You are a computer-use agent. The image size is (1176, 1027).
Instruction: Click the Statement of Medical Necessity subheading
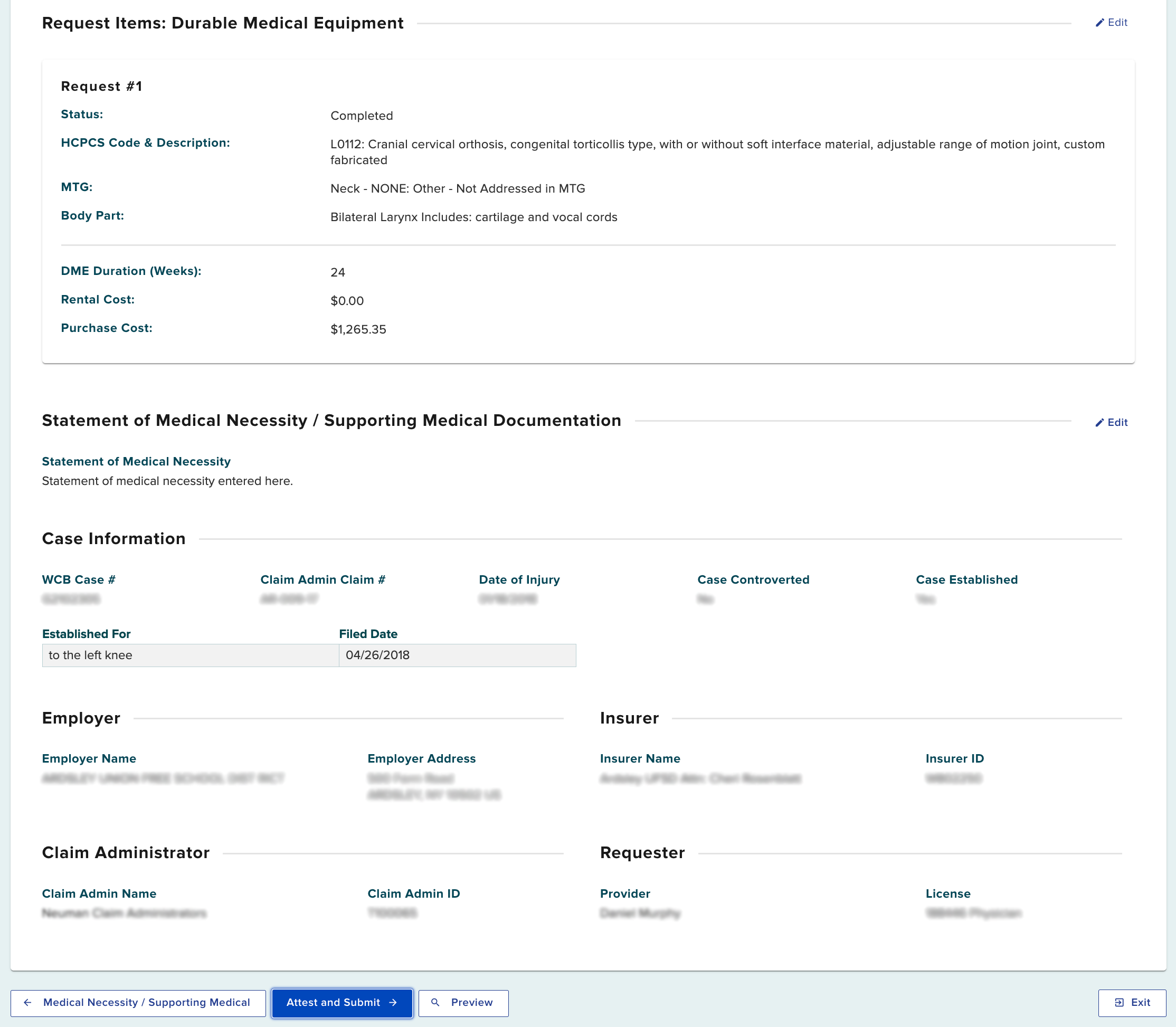[x=136, y=461]
